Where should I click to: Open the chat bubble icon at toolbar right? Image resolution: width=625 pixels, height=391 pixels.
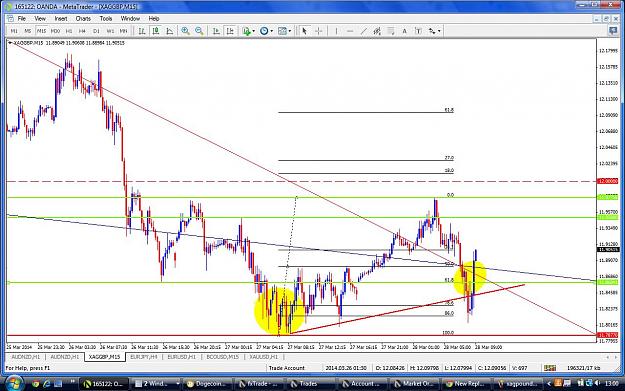point(613,31)
